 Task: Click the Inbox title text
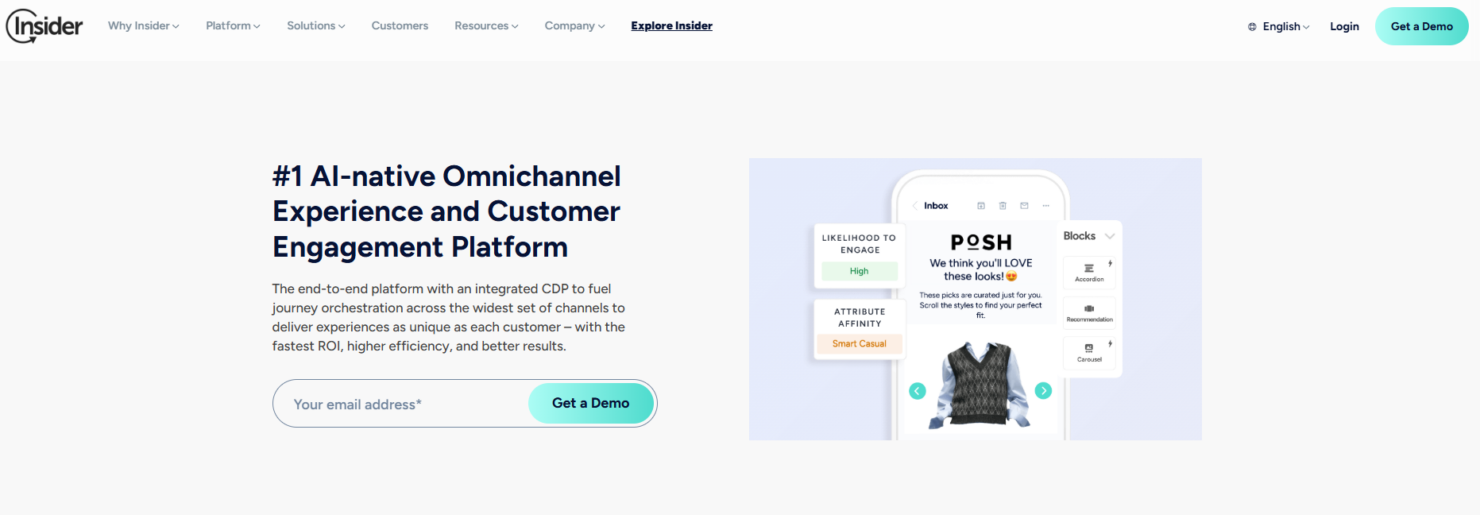[936, 206]
